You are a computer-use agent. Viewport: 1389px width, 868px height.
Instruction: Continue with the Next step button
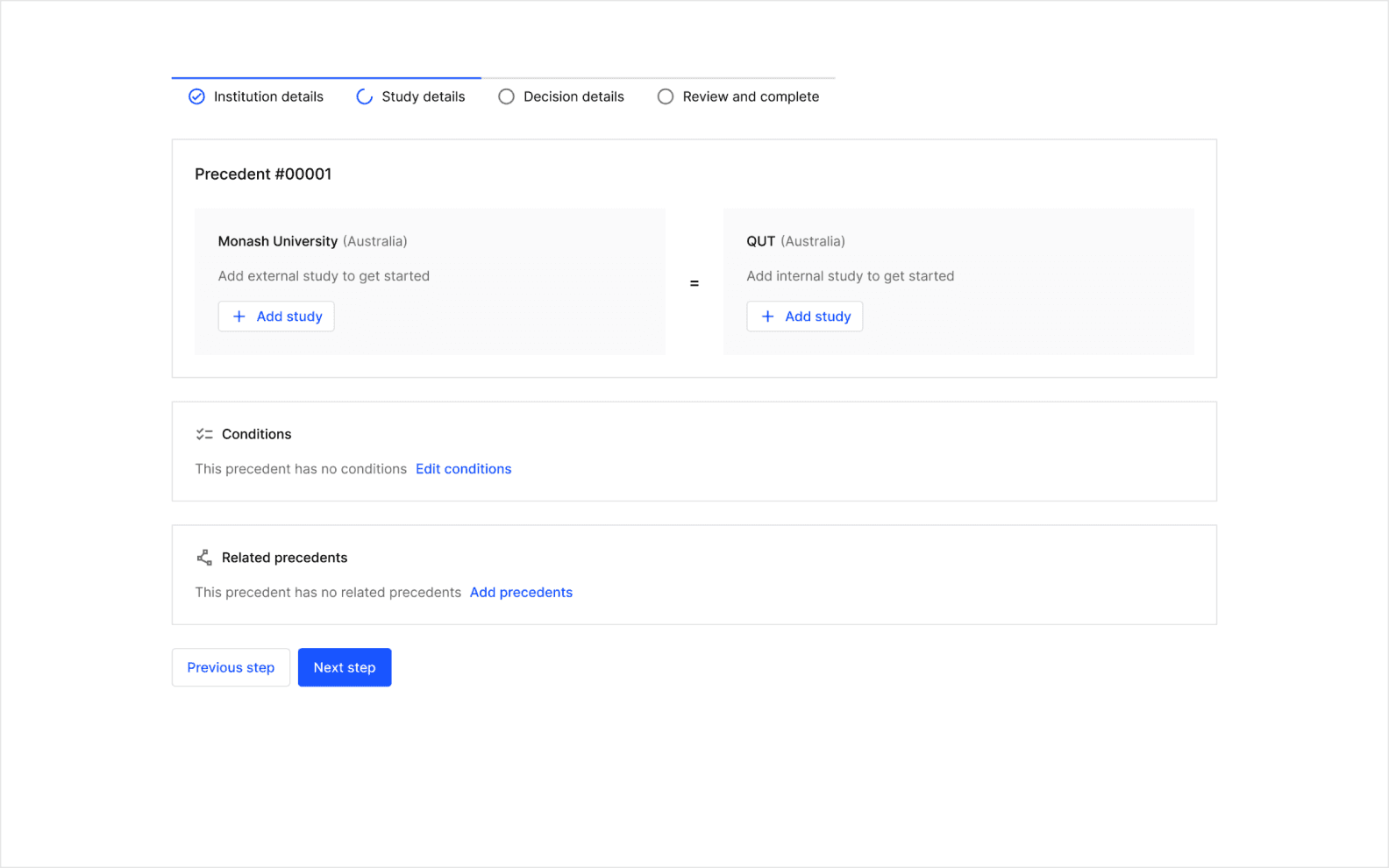(x=345, y=667)
